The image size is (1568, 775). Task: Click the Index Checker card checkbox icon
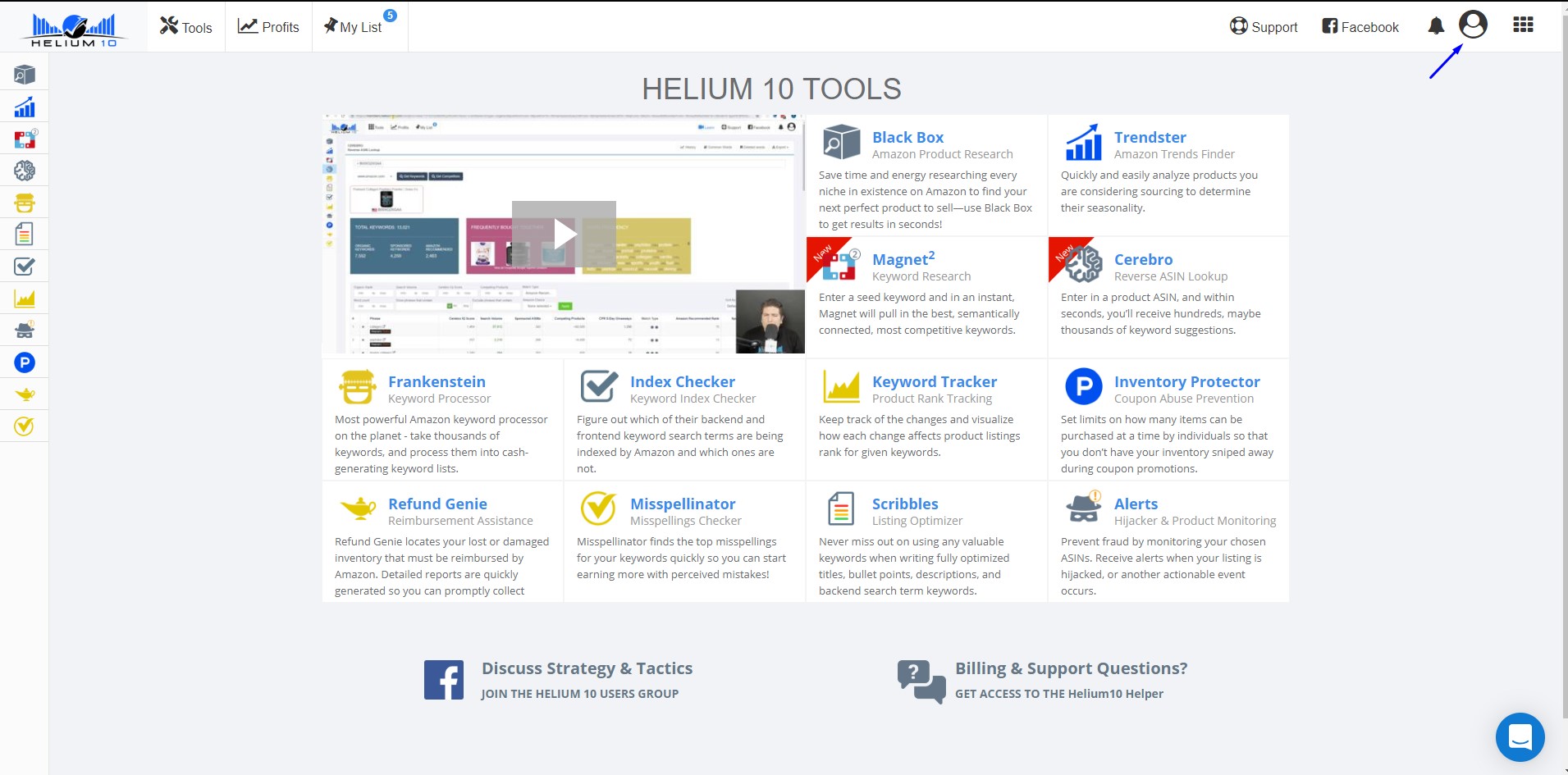pyautogui.click(x=599, y=386)
